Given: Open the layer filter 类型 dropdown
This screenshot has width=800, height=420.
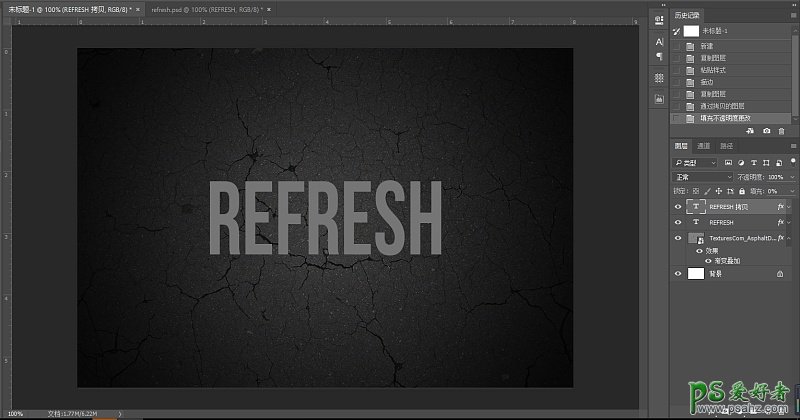Looking at the screenshot, I should 695,161.
